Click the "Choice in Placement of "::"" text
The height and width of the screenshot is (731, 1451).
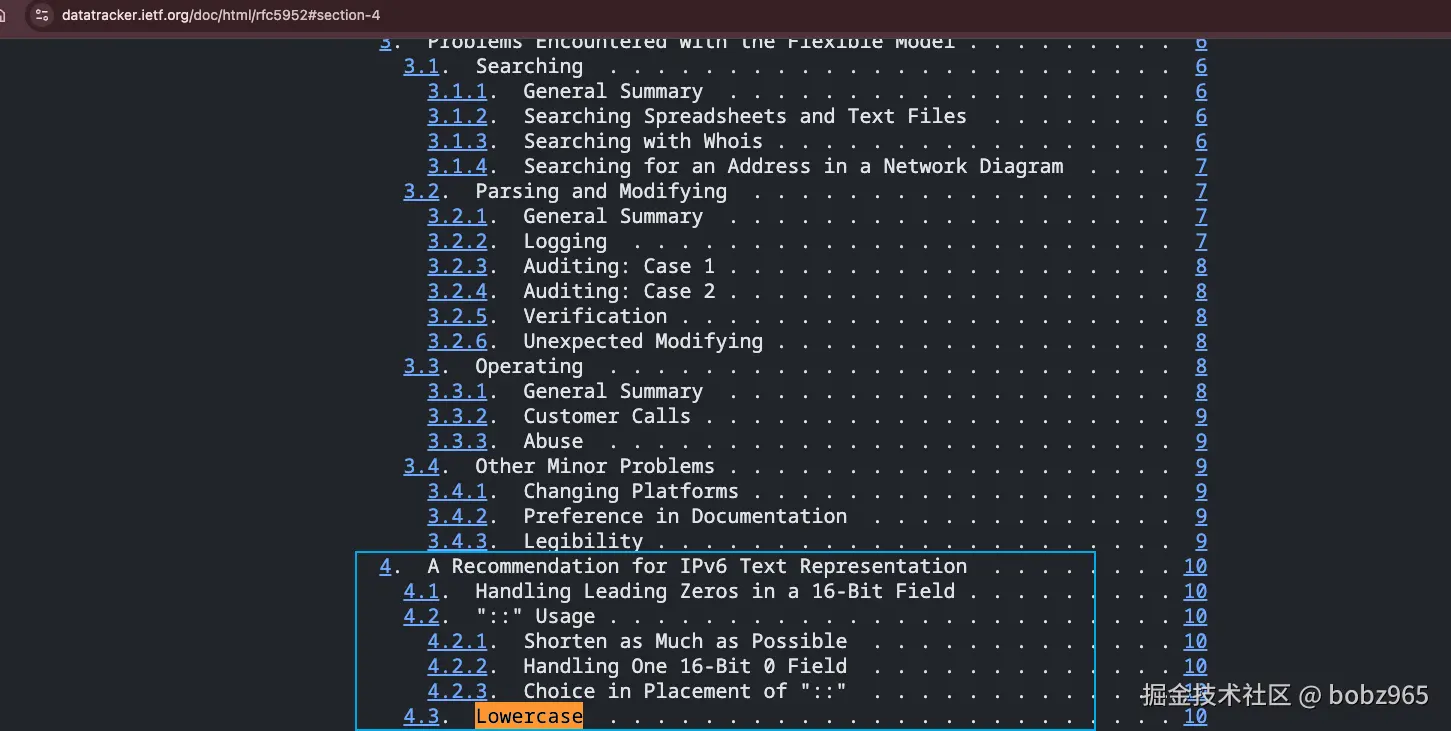pyautogui.click(x=685, y=692)
